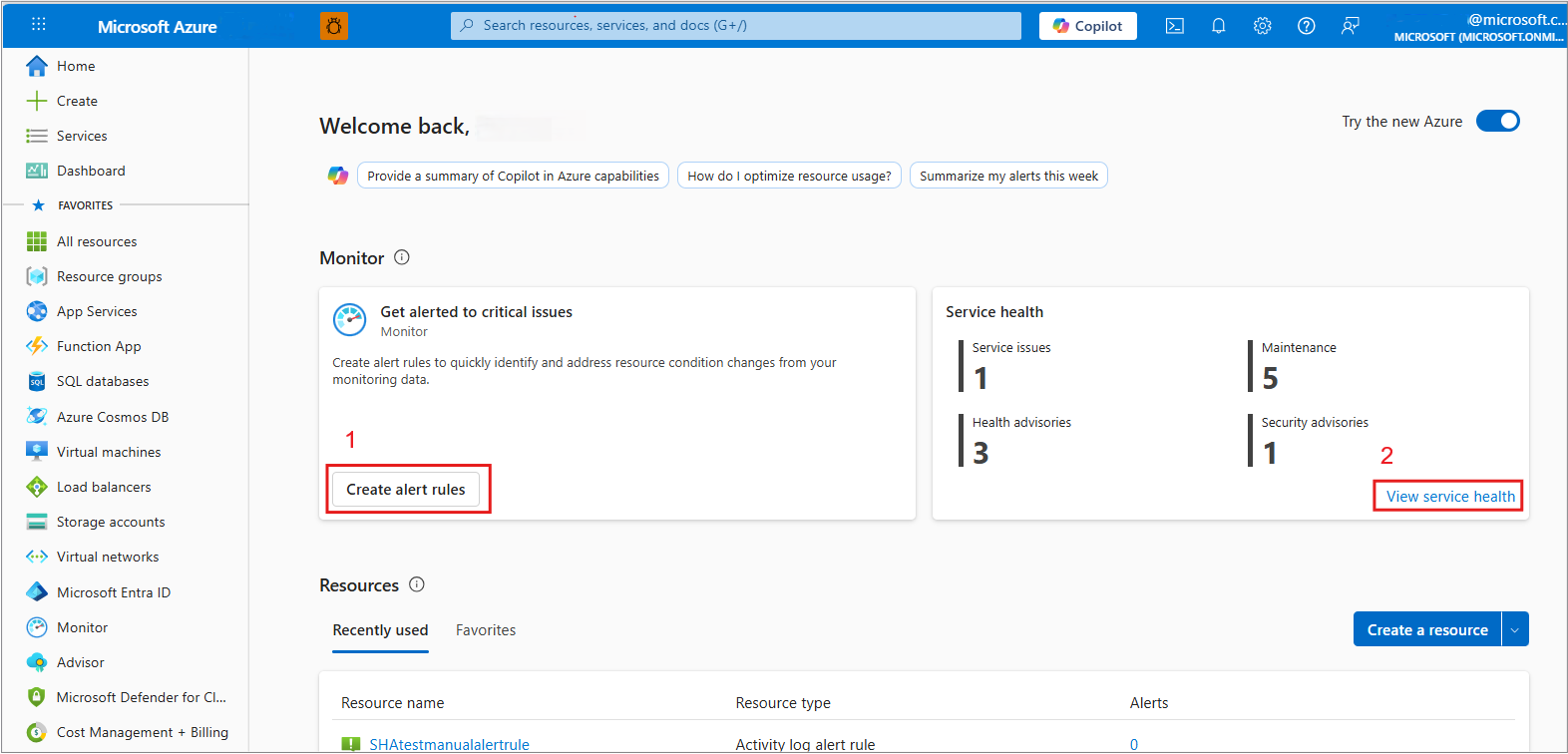Open the waffle menu beside Microsoft Azure
1568x754 pixels.
[x=39, y=25]
